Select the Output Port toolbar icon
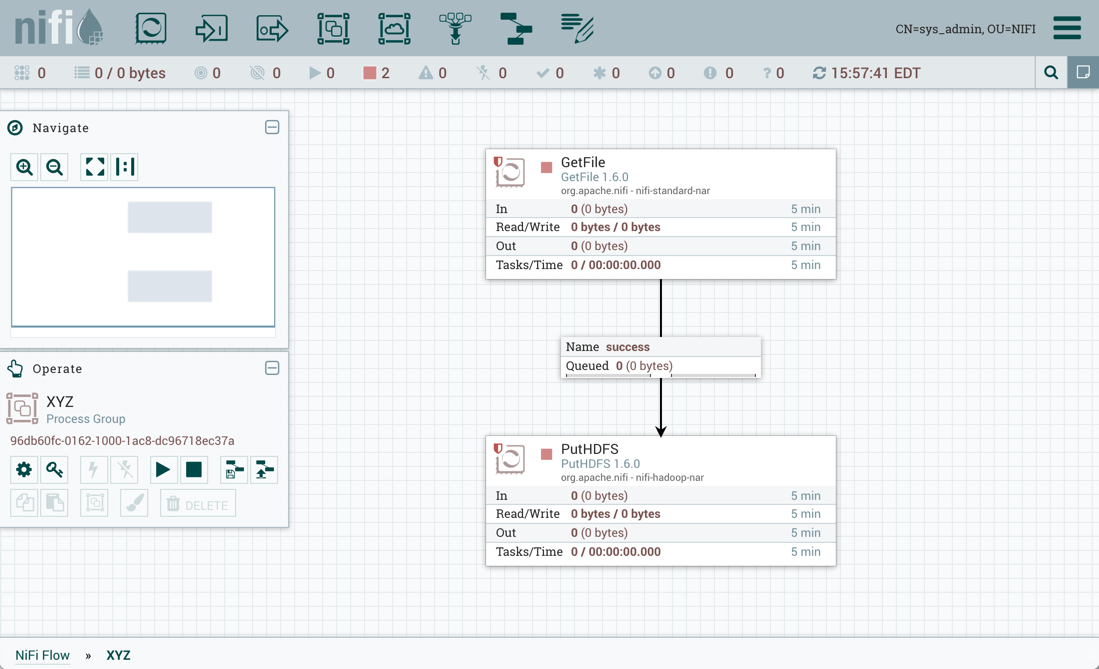The height and width of the screenshot is (669, 1099). (272, 28)
